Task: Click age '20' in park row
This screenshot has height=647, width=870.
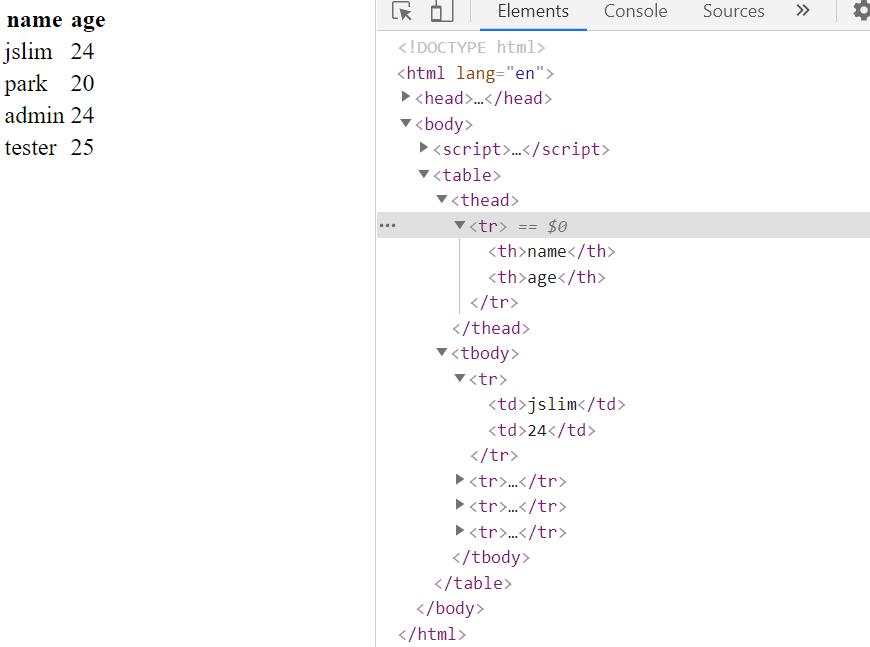Action: (82, 83)
